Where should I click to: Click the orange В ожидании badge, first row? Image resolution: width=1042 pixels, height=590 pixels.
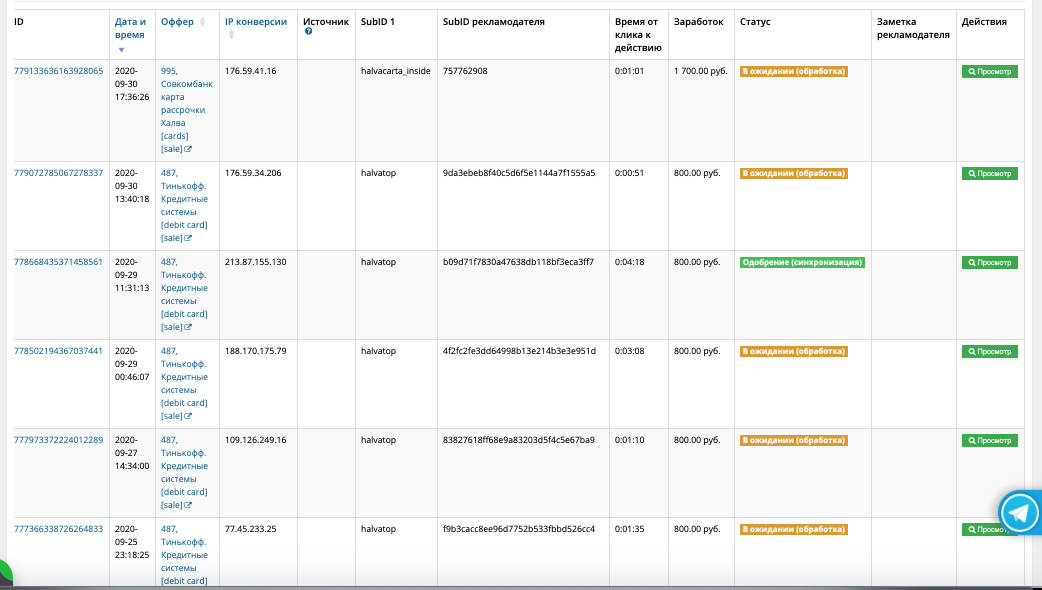[x=793, y=72]
